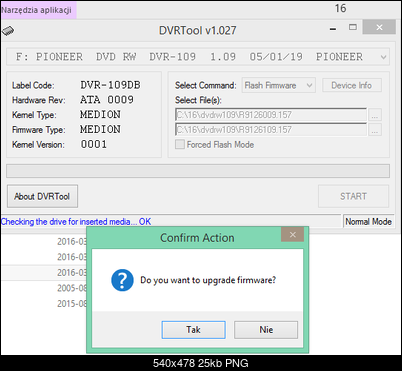Select the 2015-08 date row in background window
The width and height of the screenshot is (402, 371).
click(72, 304)
